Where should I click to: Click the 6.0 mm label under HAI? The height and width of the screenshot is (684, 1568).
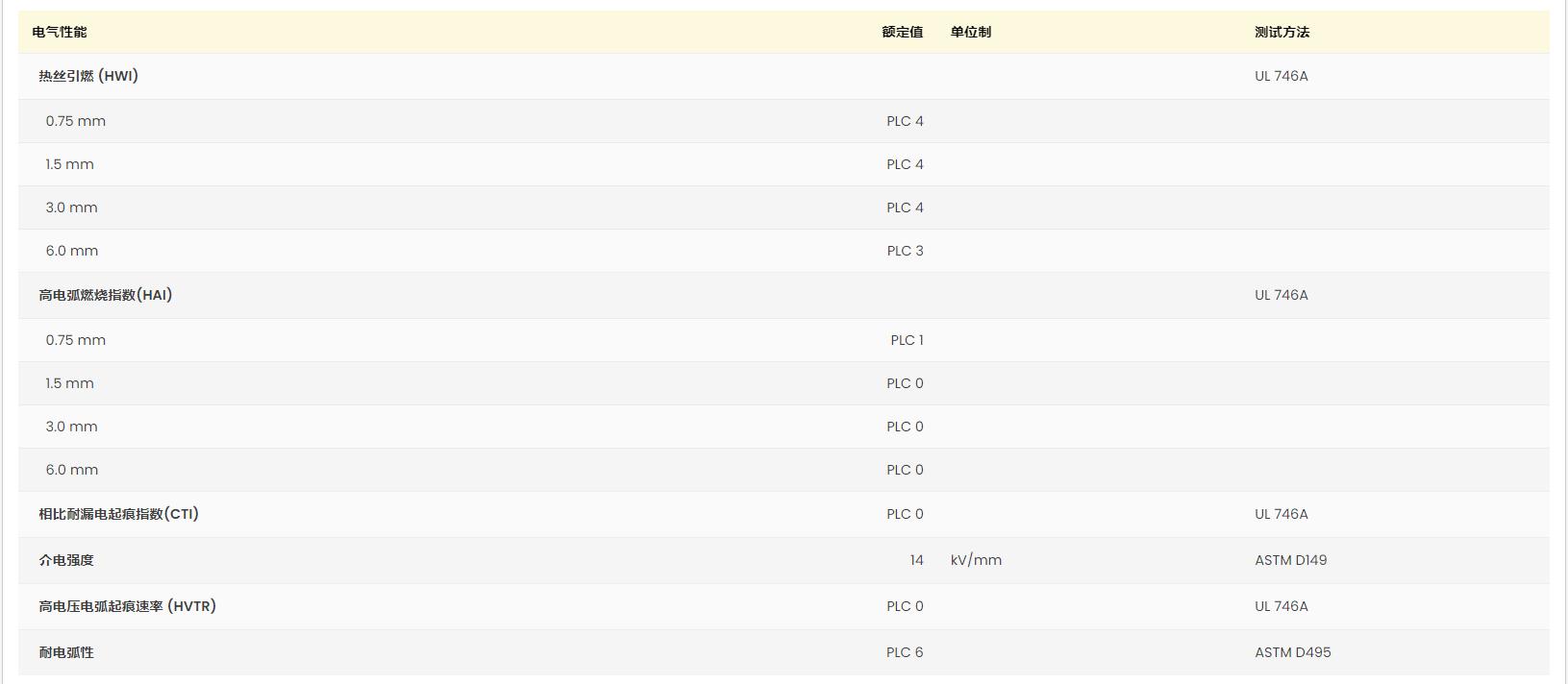[72, 470]
